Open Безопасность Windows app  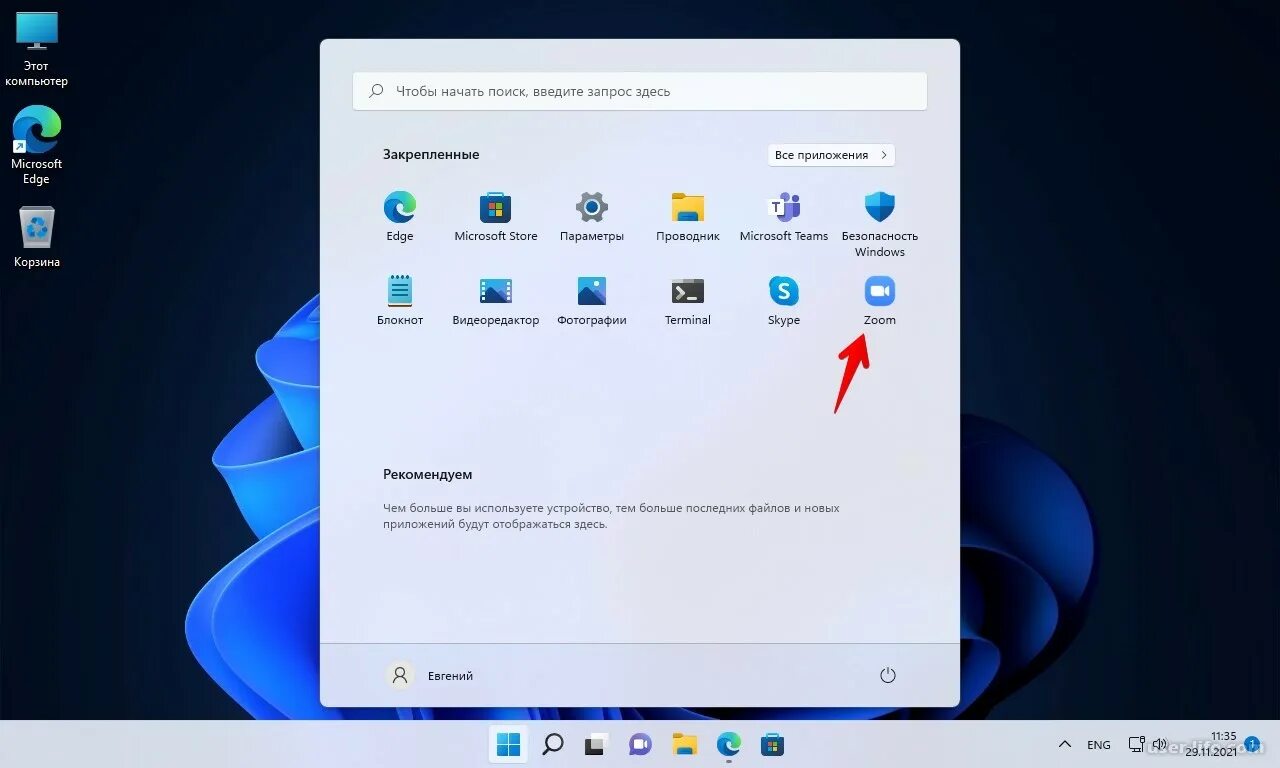[880, 224]
